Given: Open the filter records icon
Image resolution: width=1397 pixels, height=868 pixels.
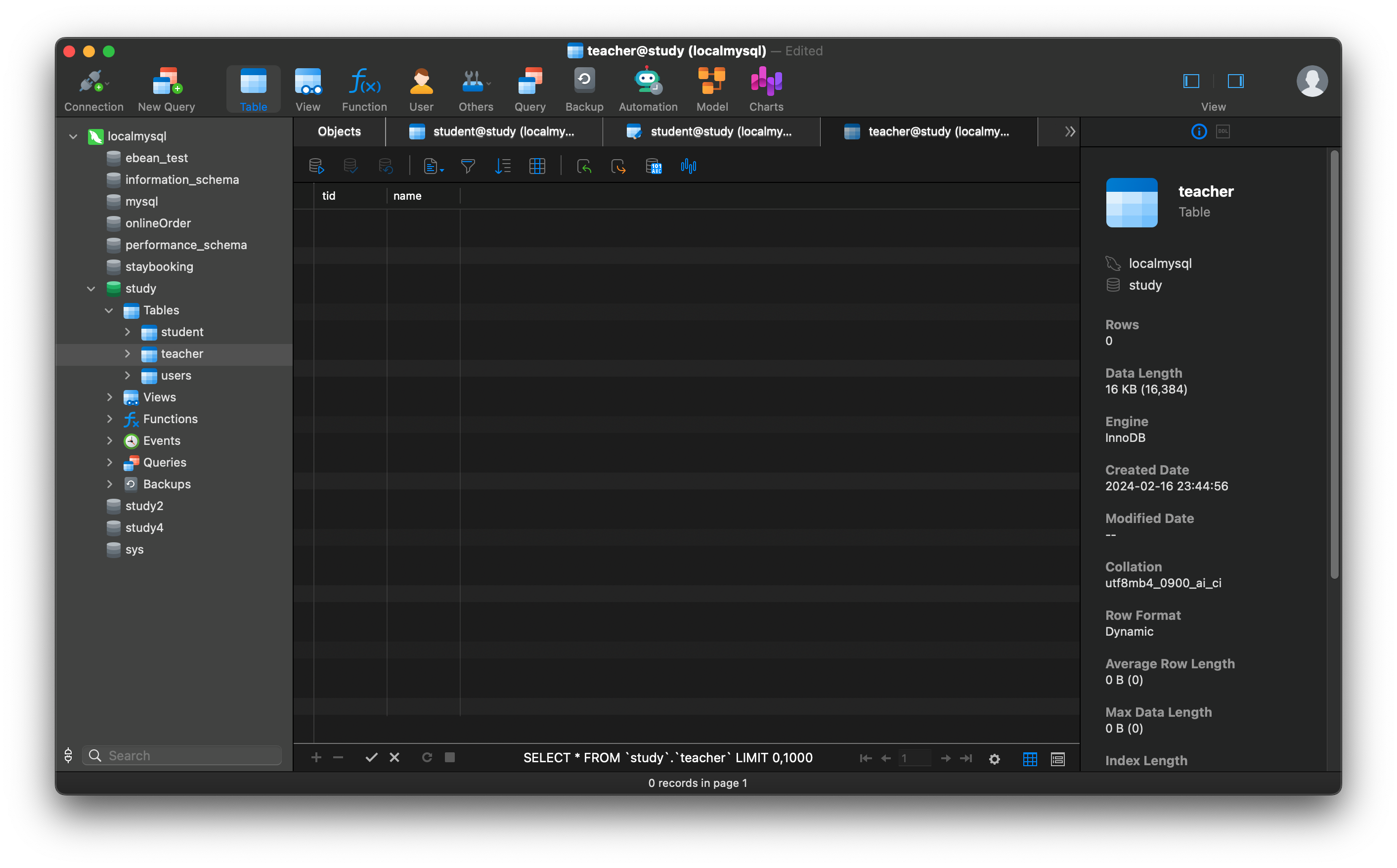Looking at the screenshot, I should click(468, 166).
